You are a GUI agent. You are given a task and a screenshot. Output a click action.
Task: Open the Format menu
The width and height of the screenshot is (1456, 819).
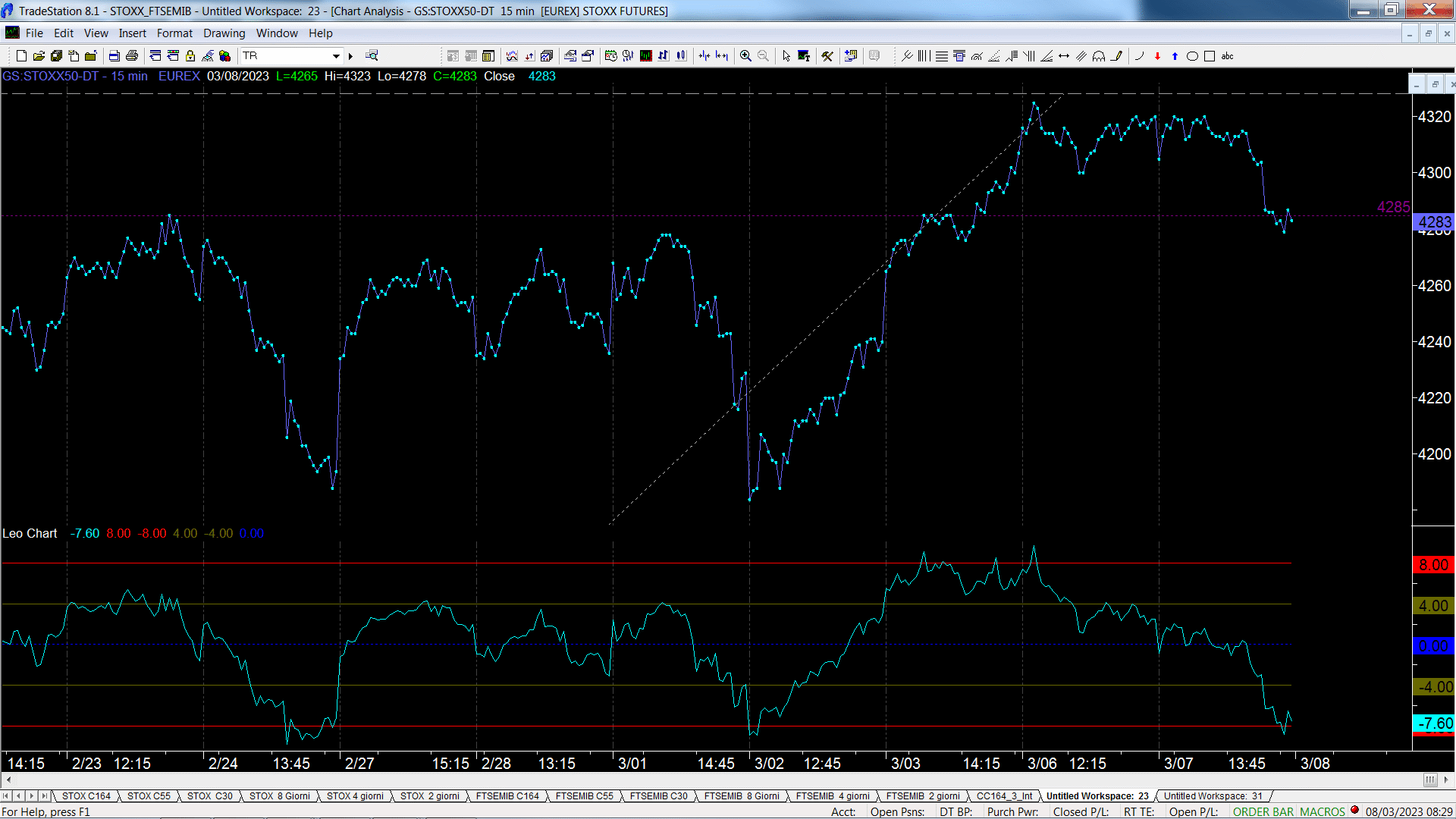click(174, 33)
